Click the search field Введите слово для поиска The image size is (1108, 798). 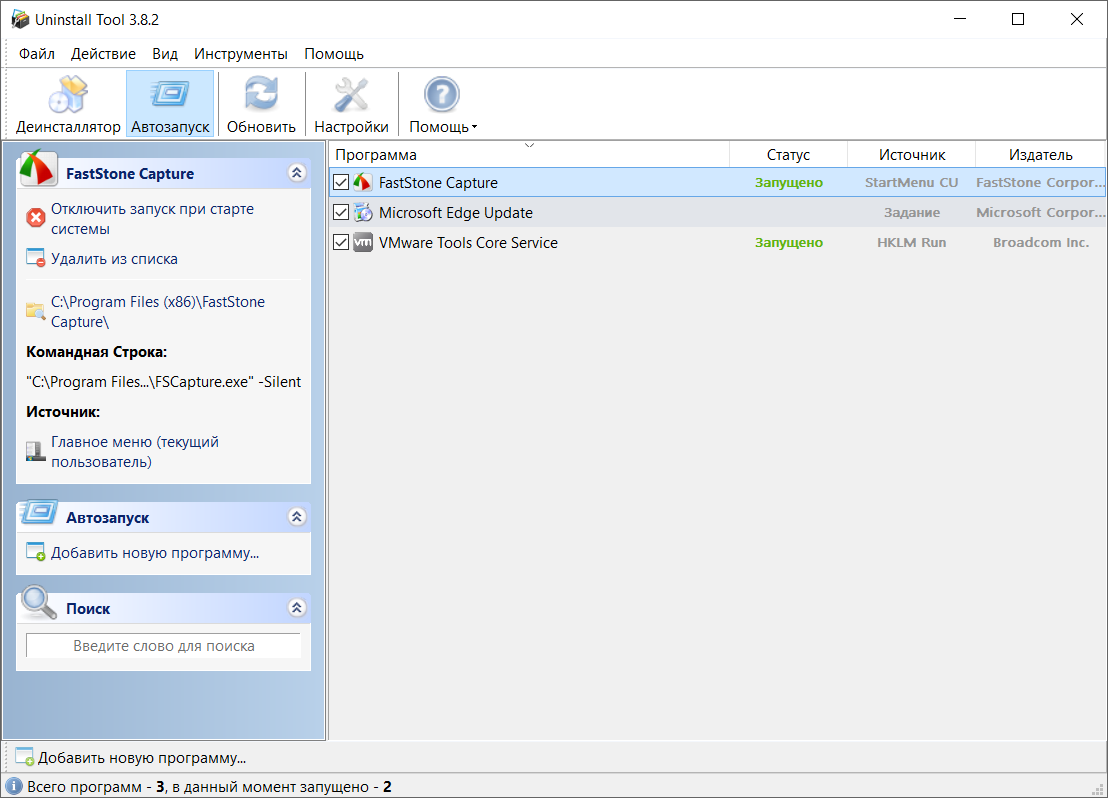pos(163,645)
